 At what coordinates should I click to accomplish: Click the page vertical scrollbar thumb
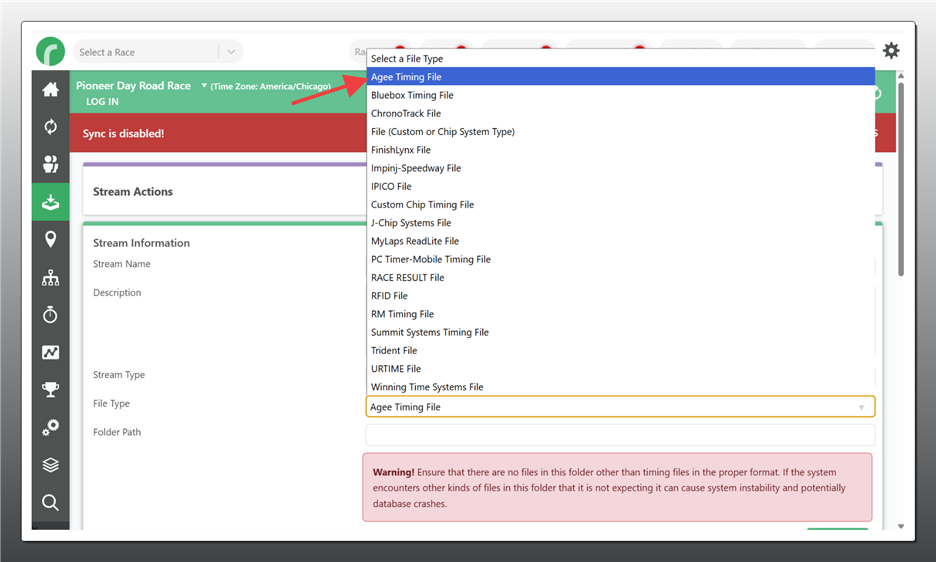901,179
